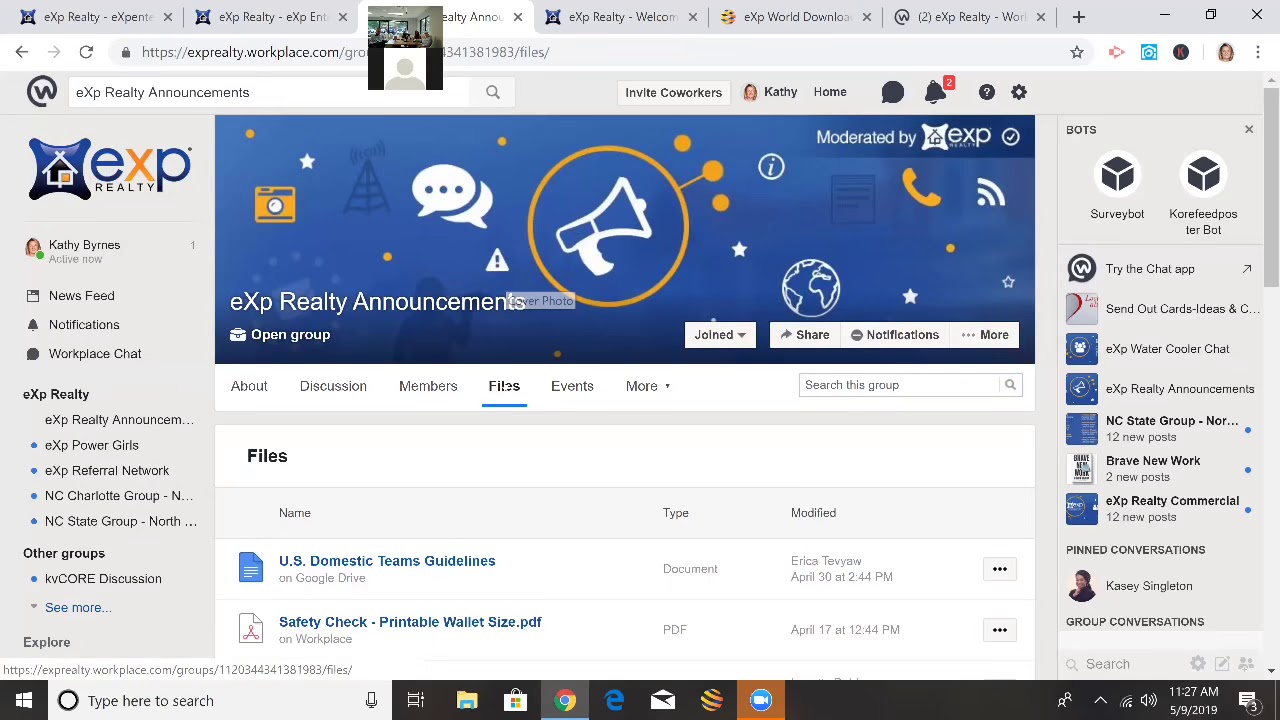Open Notifications in left sidebar

coord(84,325)
